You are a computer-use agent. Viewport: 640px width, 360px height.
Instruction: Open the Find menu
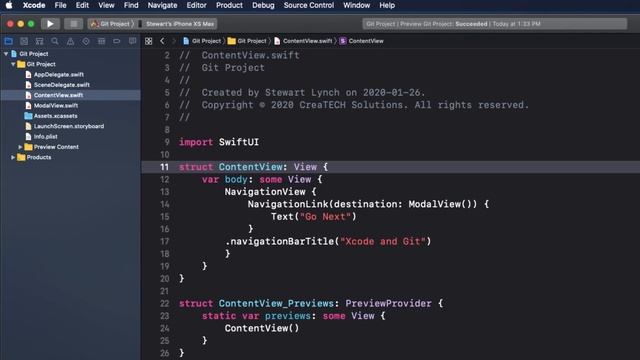[x=131, y=5]
